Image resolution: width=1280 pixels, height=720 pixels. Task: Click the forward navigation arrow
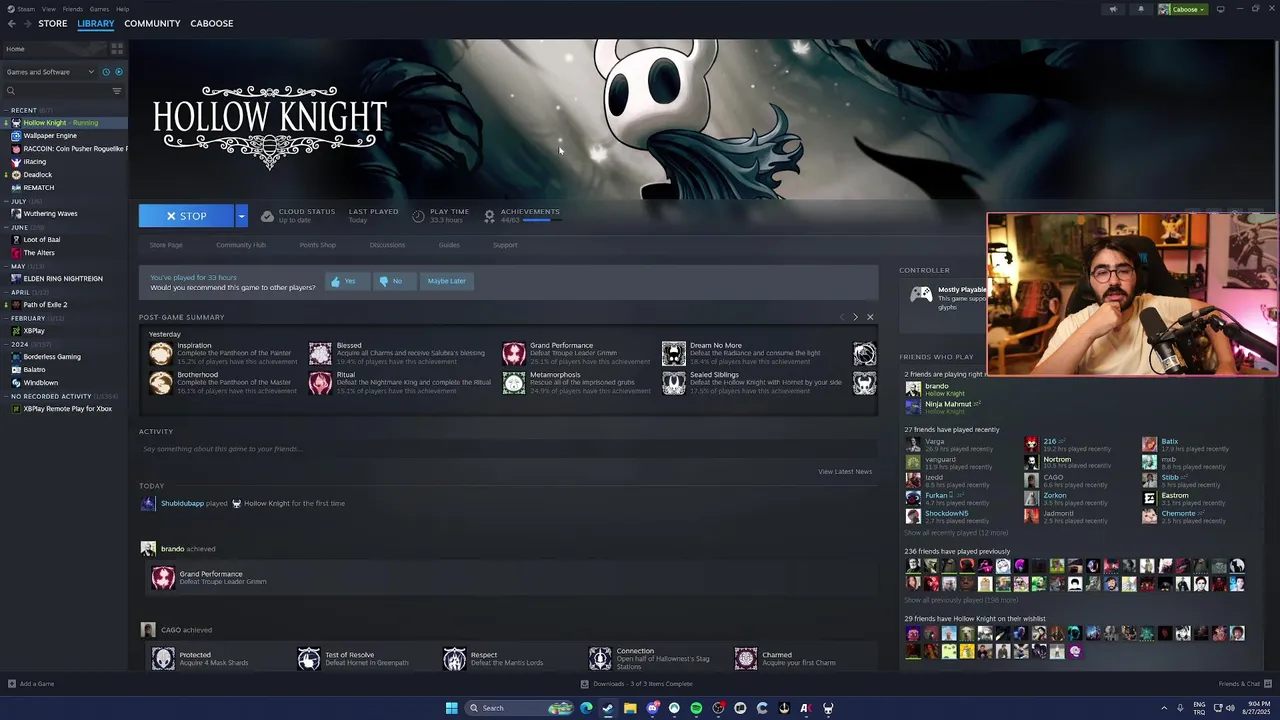[26, 23]
